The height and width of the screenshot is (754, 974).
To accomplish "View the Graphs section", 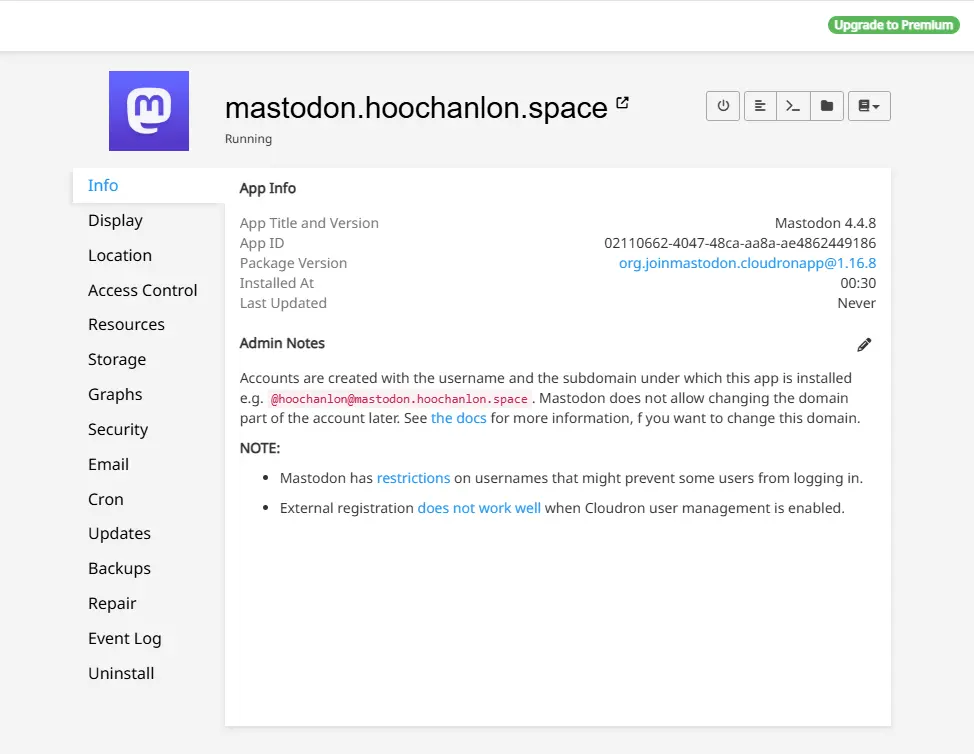I will point(115,394).
